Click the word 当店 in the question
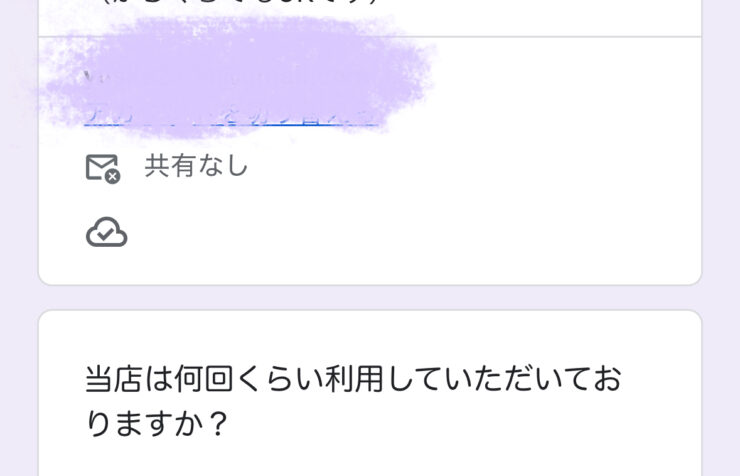 click(x=113, y=379)
